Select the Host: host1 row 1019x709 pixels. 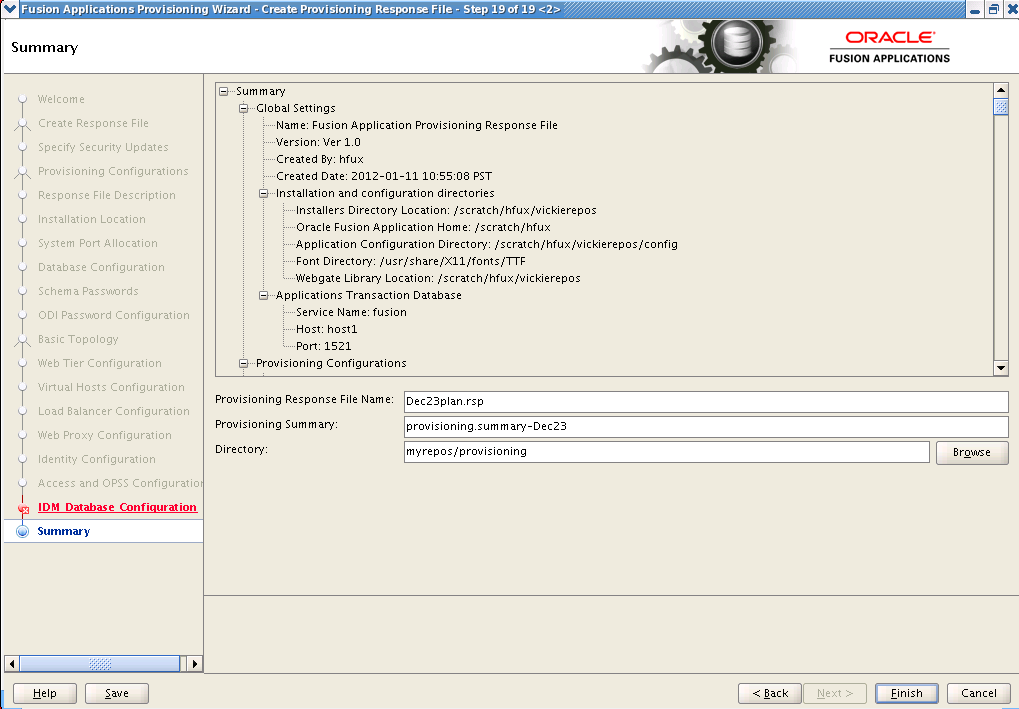click(326, 329)
